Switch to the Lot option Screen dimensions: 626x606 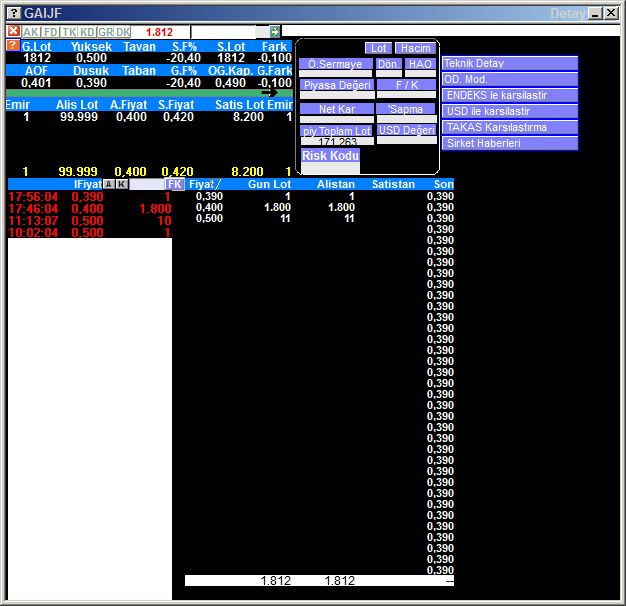[378, 48]
